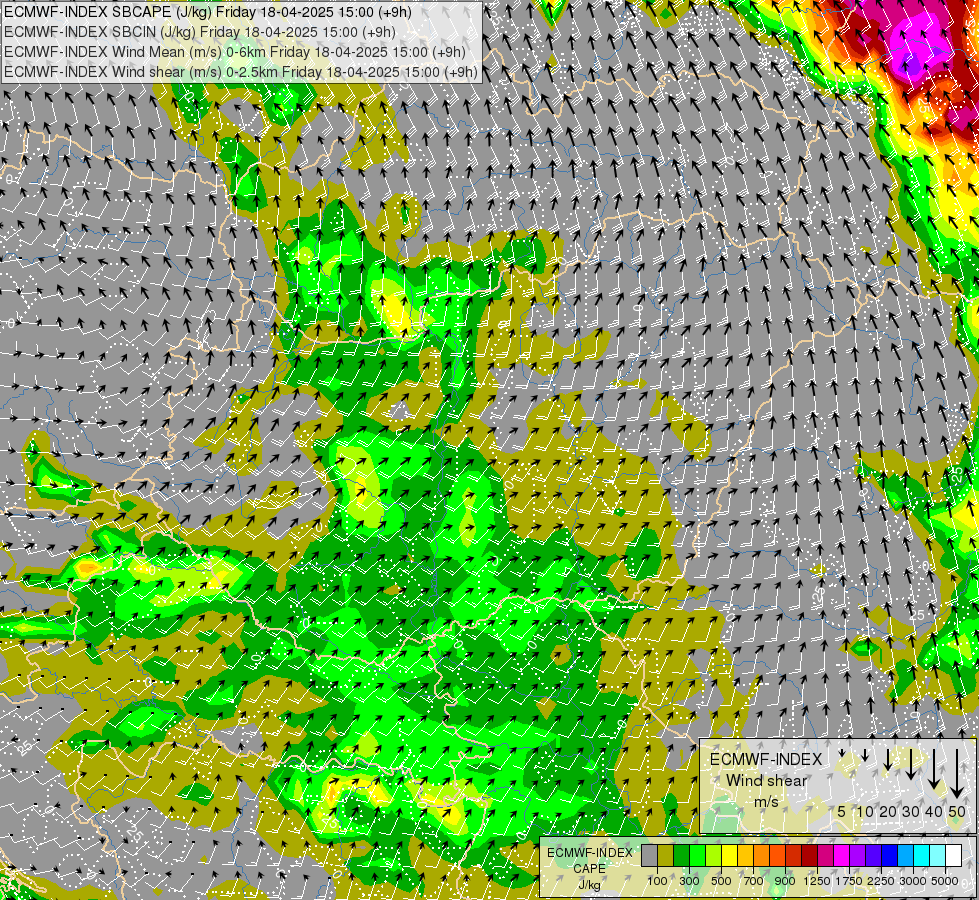Click the '50' wind shear scale label
The image size is (979, 900).
(957, 811)
